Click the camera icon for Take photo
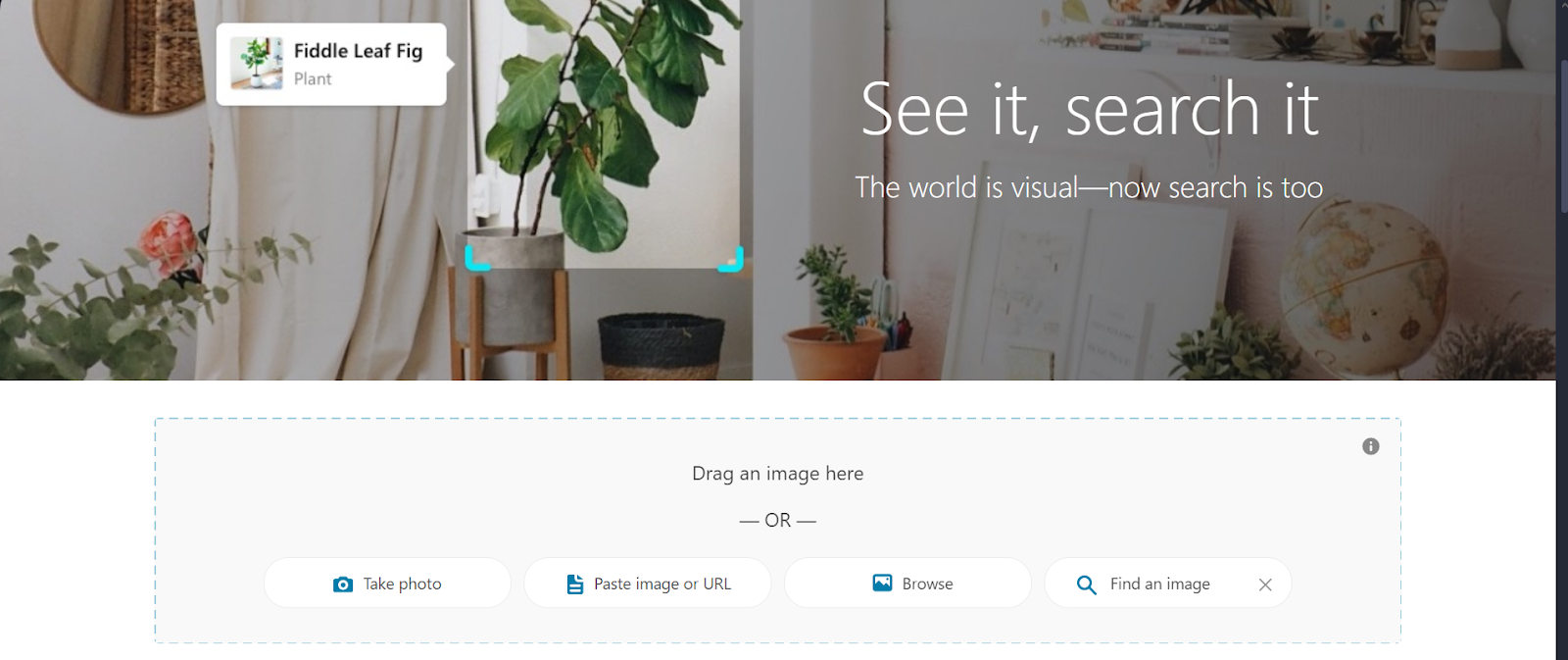The image size is (1568, 660). point(343,584)
